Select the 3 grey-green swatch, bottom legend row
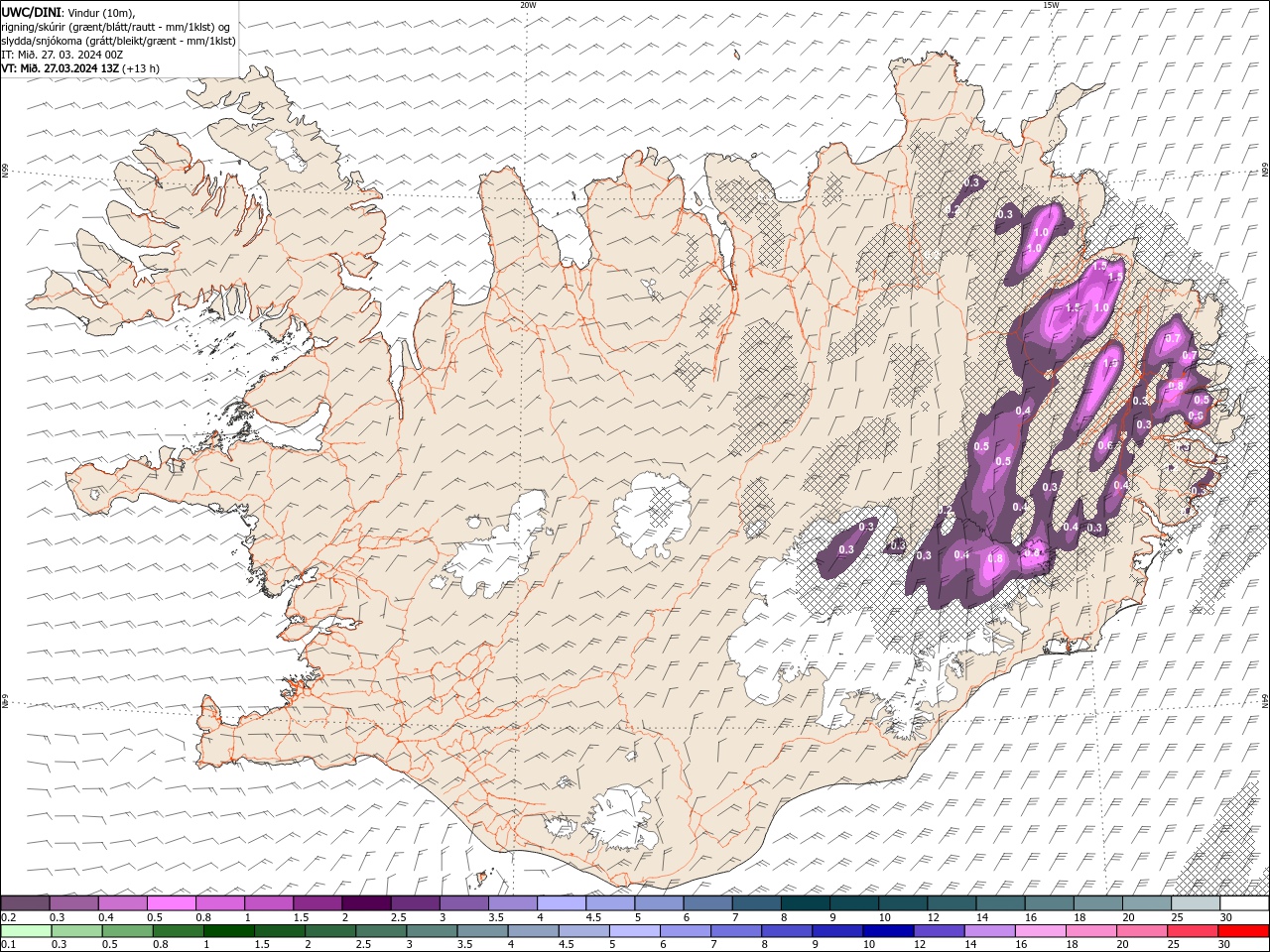The height and width of the screenshot is (952, 1270). 432,931
